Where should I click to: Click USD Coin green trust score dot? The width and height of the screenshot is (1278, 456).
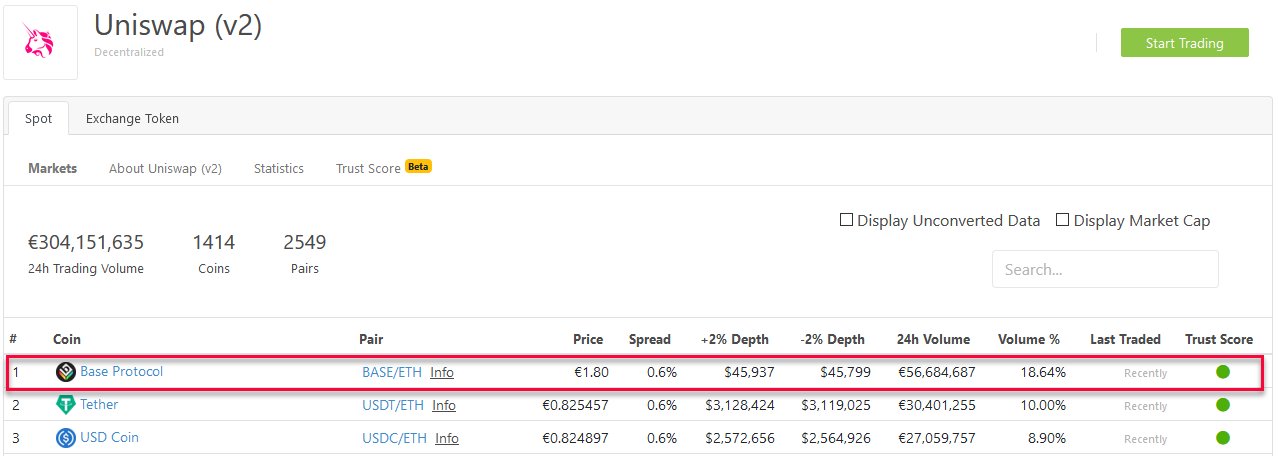coord(1223,438)
